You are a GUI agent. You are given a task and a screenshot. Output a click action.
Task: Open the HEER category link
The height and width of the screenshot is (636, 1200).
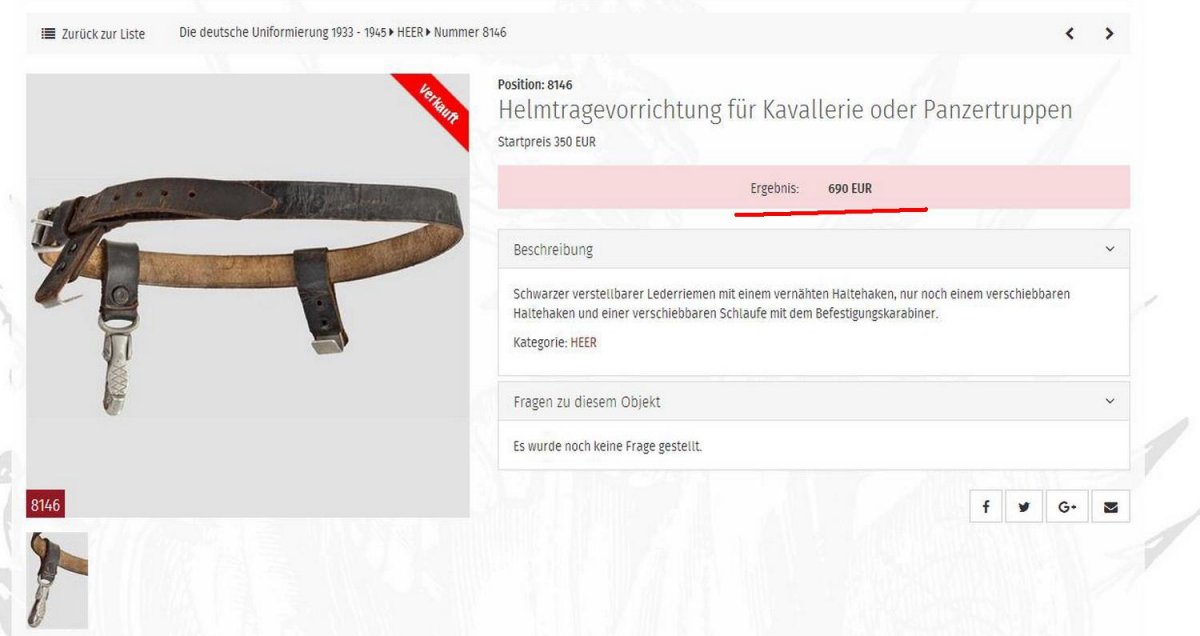[584, 343]
